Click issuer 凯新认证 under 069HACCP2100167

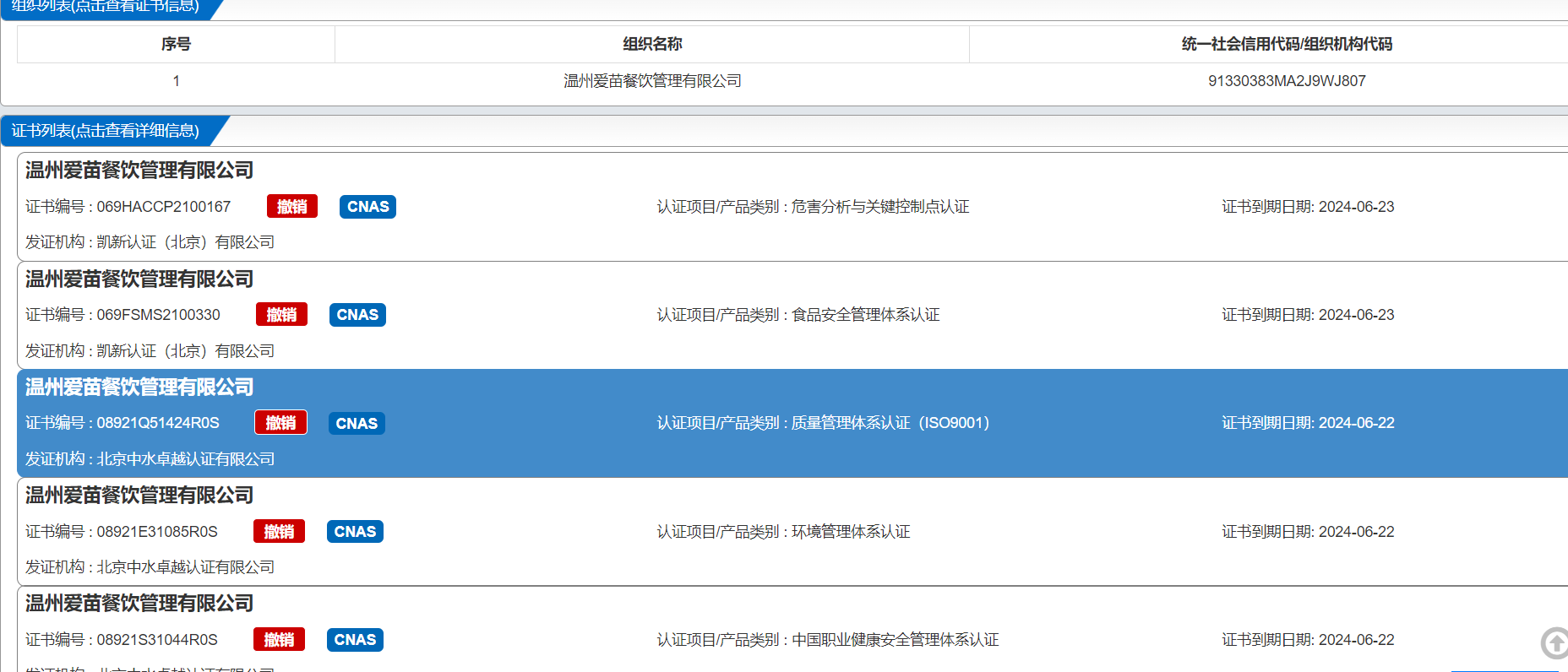pyautogui.click(x=186, y=242)
